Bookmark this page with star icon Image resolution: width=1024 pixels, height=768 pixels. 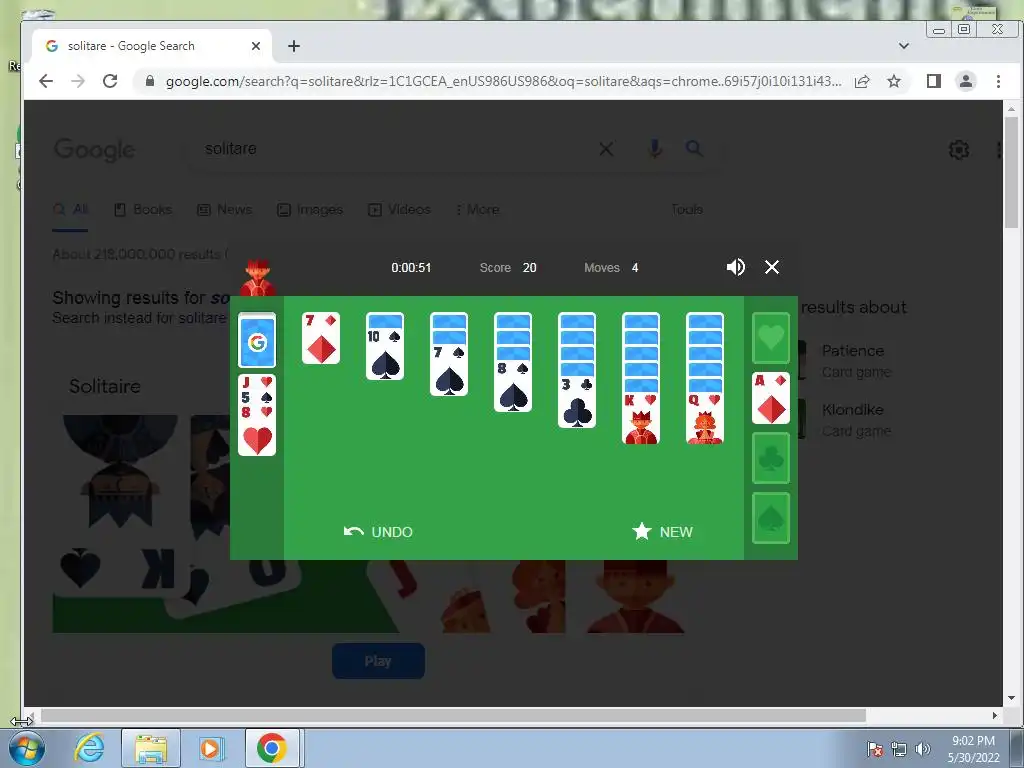pyautogui.click(x=894, y=81)
